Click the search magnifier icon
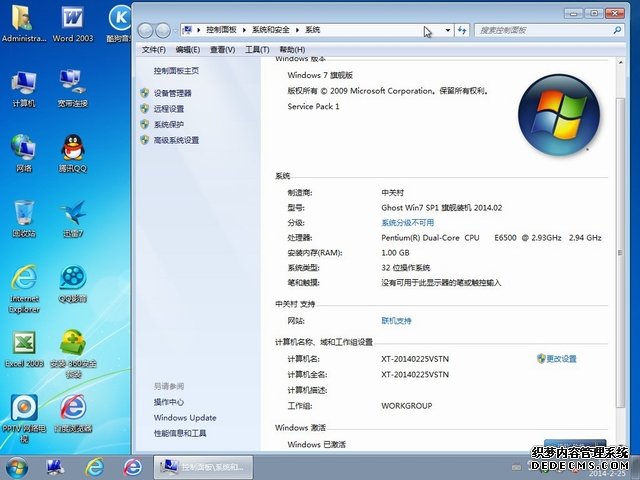The image size is (640, 480). coord(617,30)
